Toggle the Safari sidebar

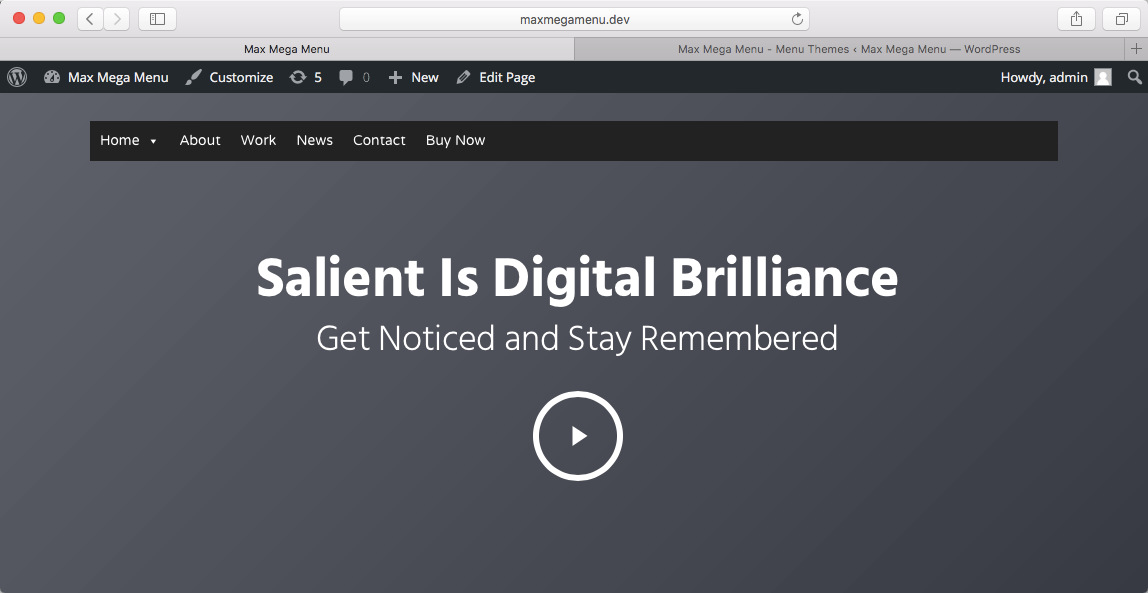click(157, 19)
